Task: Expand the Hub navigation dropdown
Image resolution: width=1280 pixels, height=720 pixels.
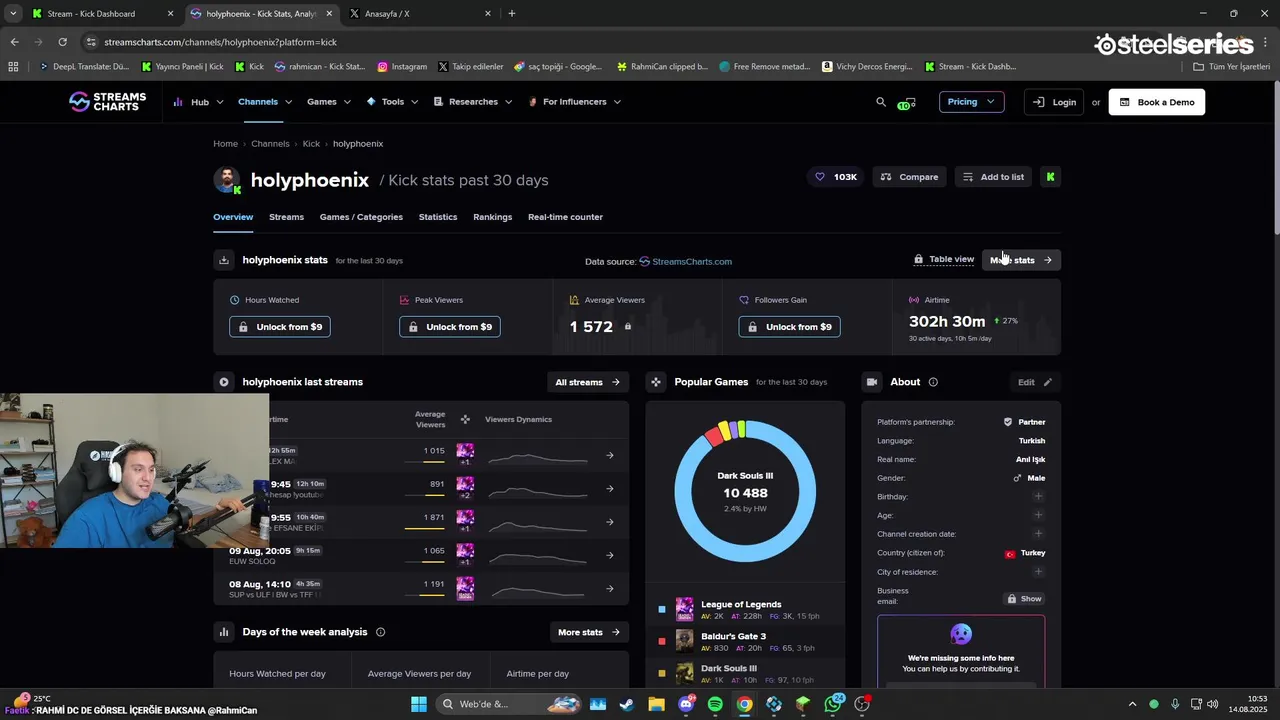Action: point(197,102)
